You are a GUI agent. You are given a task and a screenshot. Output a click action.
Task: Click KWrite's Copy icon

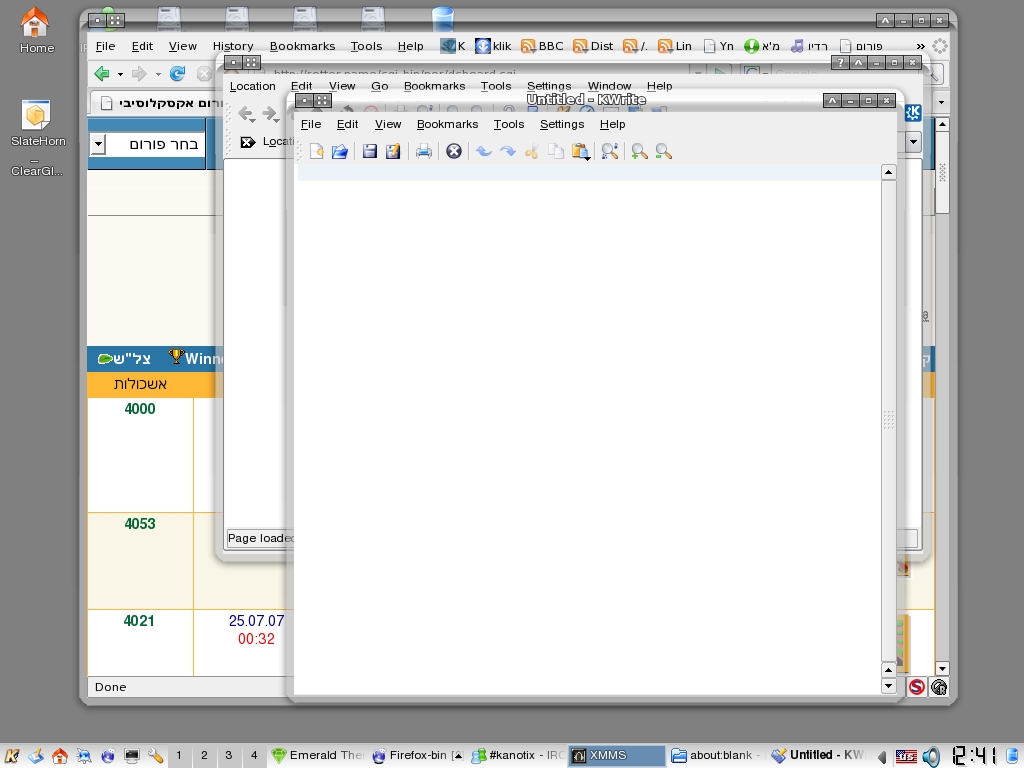click(x=556, y=152)
